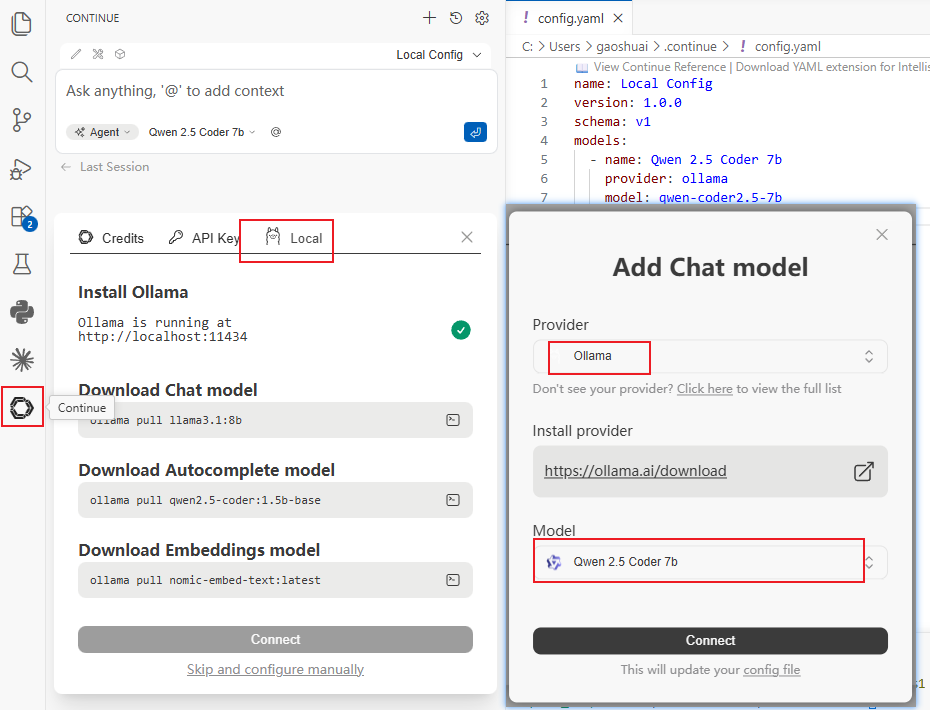This screenshot has height=710, width=930.
Task: Click the Ollama running green check status
Action: pyautogui.click(x=461, y=330)
